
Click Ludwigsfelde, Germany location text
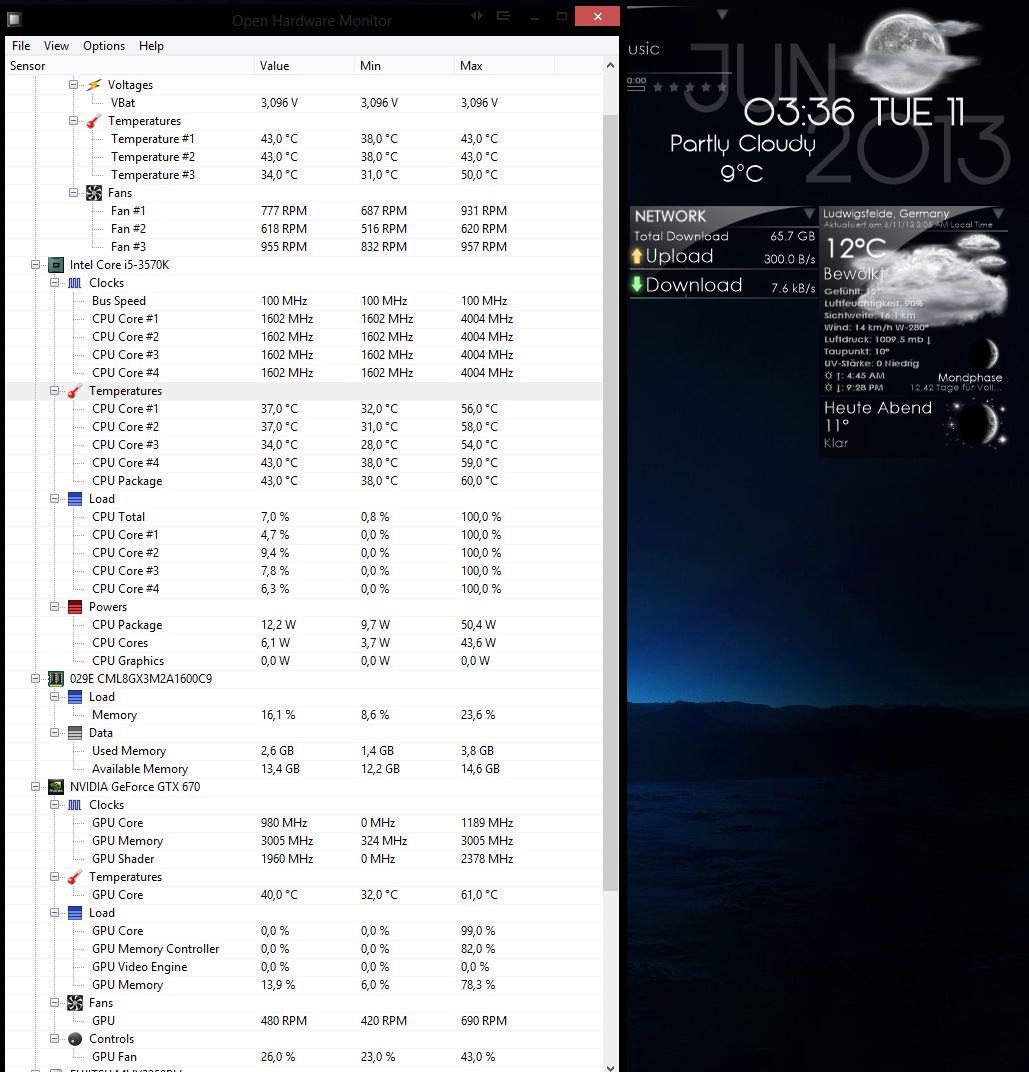point(886,213)
